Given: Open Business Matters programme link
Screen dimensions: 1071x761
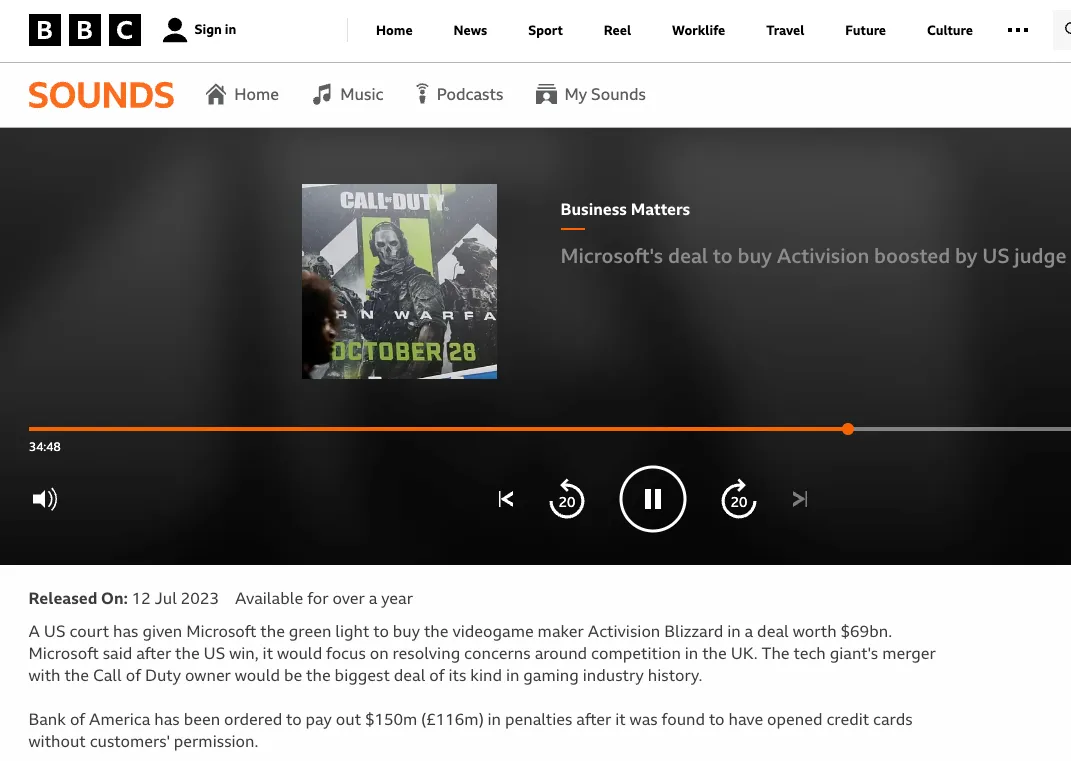Looking at the screenshot, I should 625,210.
